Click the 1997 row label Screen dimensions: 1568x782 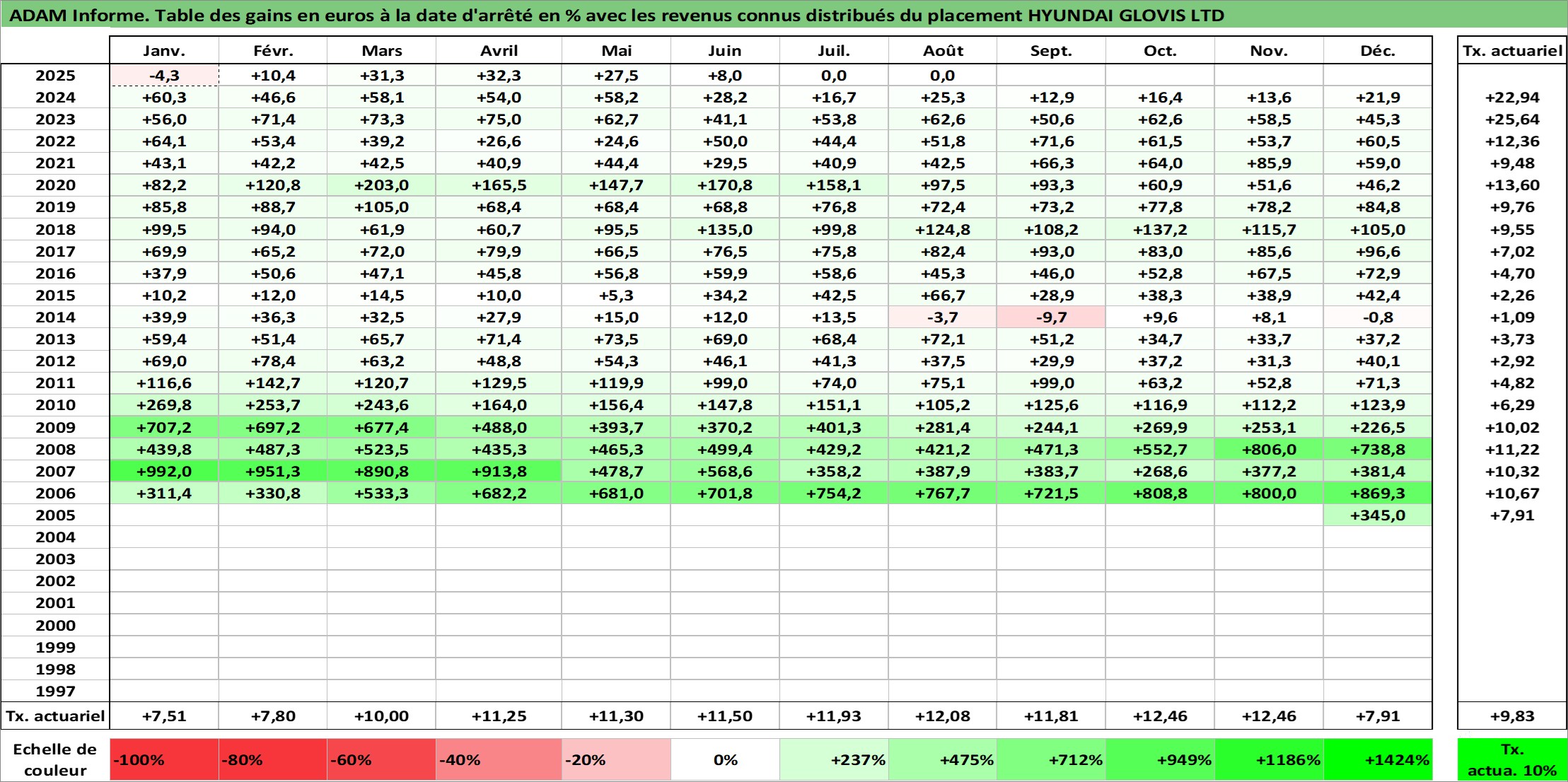point(55,691)
